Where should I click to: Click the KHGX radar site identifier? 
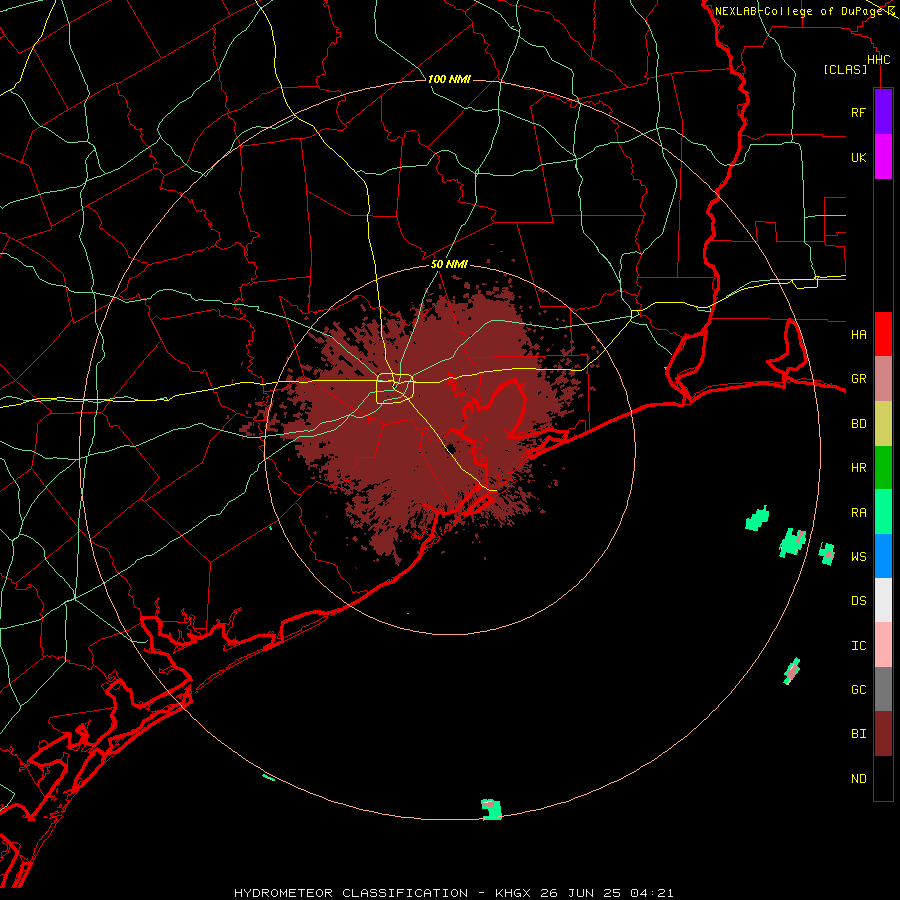513,893
